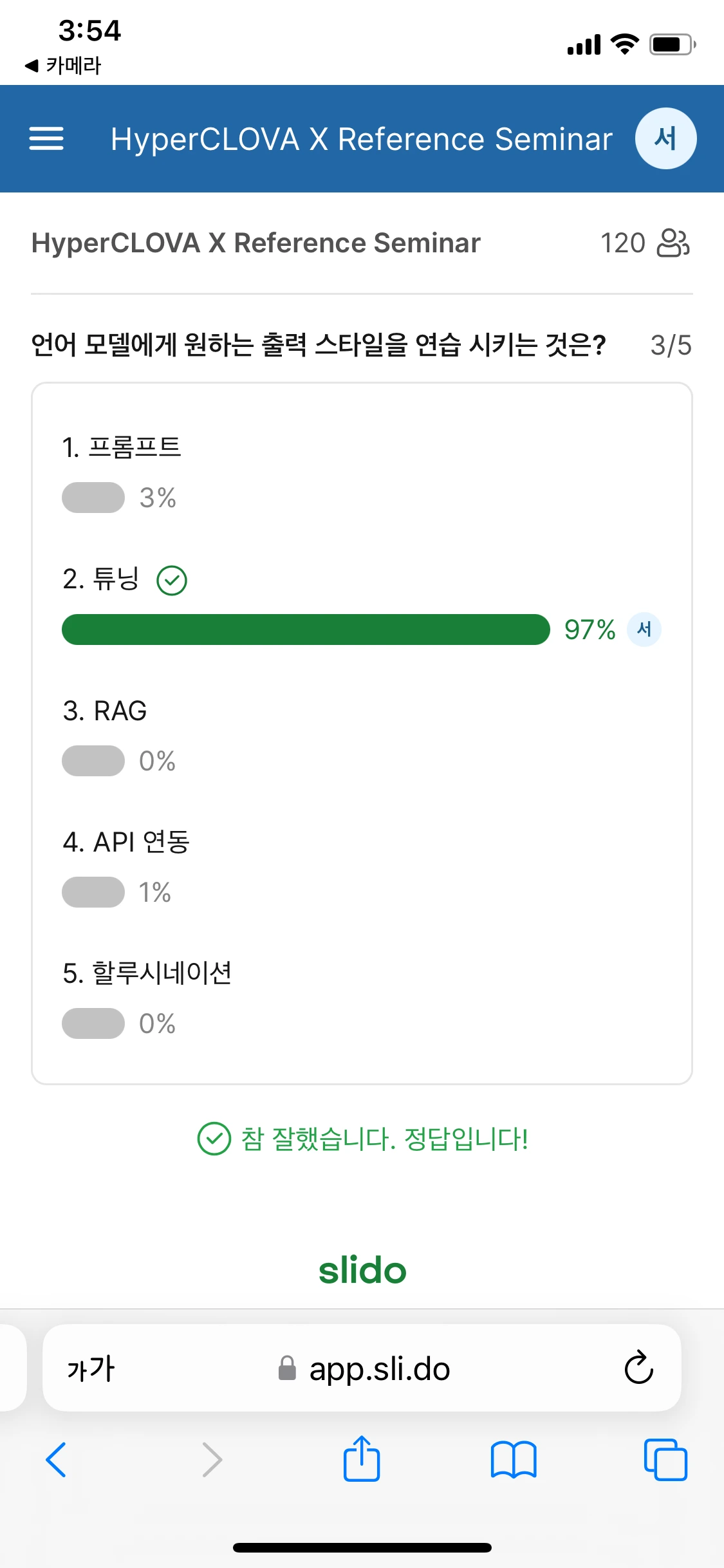724x1568 pixels.
Task: Reload the page in Safari
Action: [x=638, y=1368]
